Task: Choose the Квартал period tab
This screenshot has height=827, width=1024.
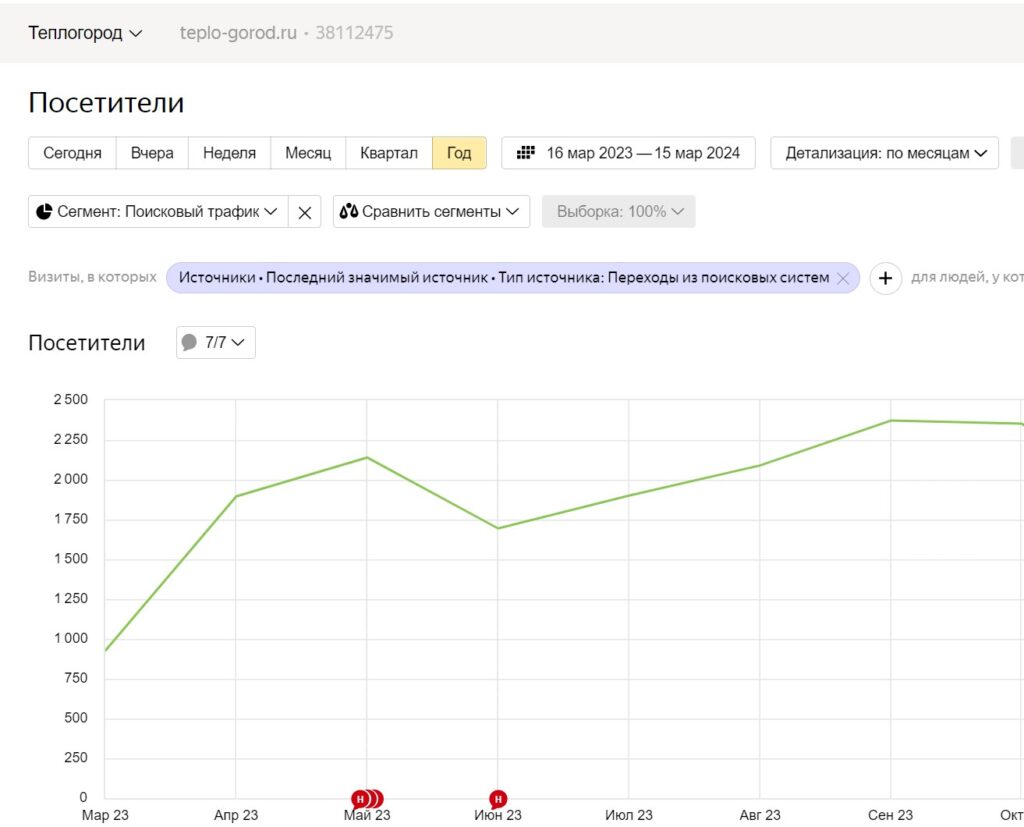Action: click(389, 153)
